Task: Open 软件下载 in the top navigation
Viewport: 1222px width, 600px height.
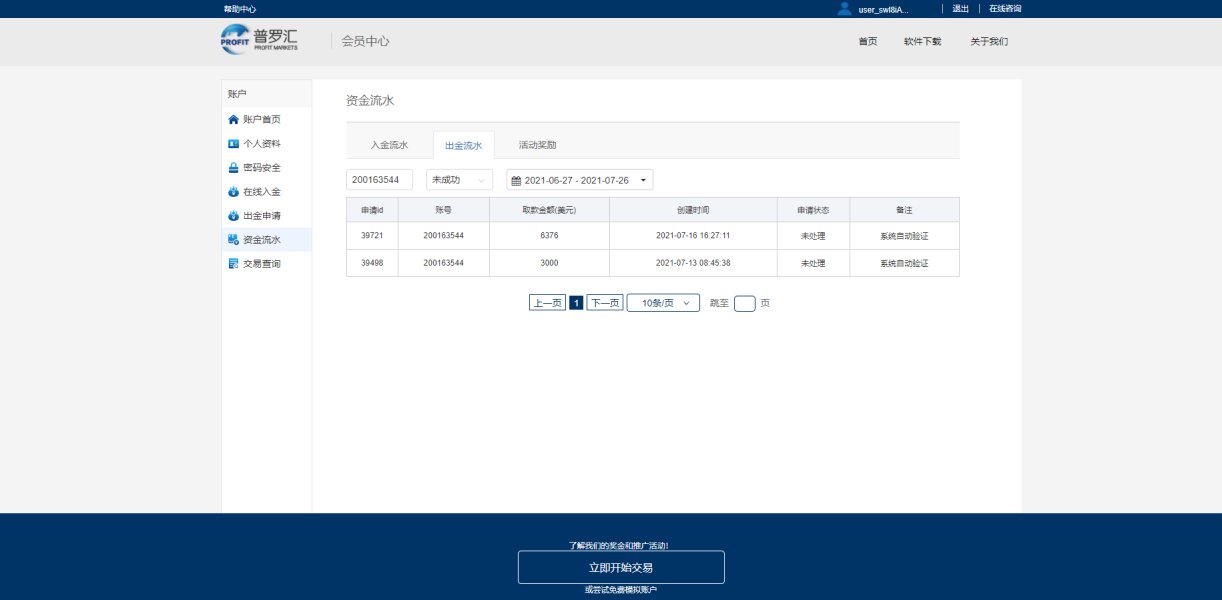Action: (x=922, y=42)
